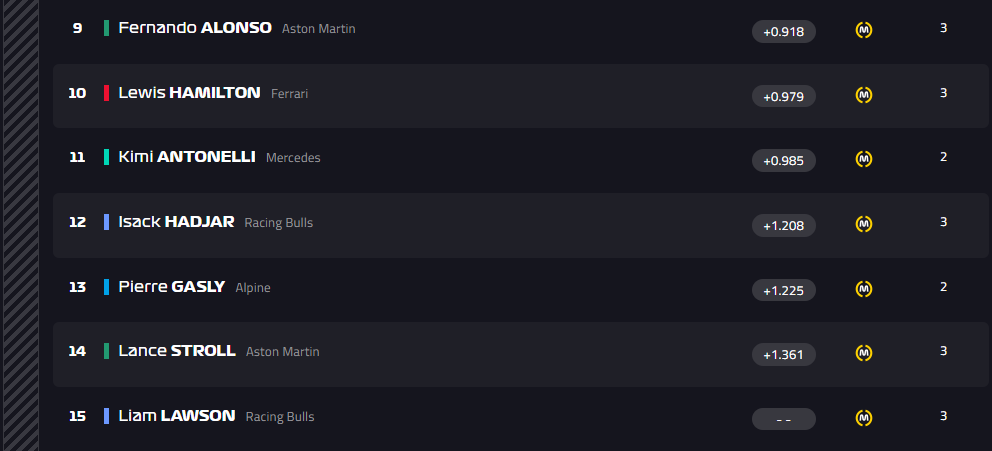The width and height of the screenshot is (992, 451).
Task: Click the medium tyre icon for Hadjar
Action: pyautogui.click(x=864, y=224)
